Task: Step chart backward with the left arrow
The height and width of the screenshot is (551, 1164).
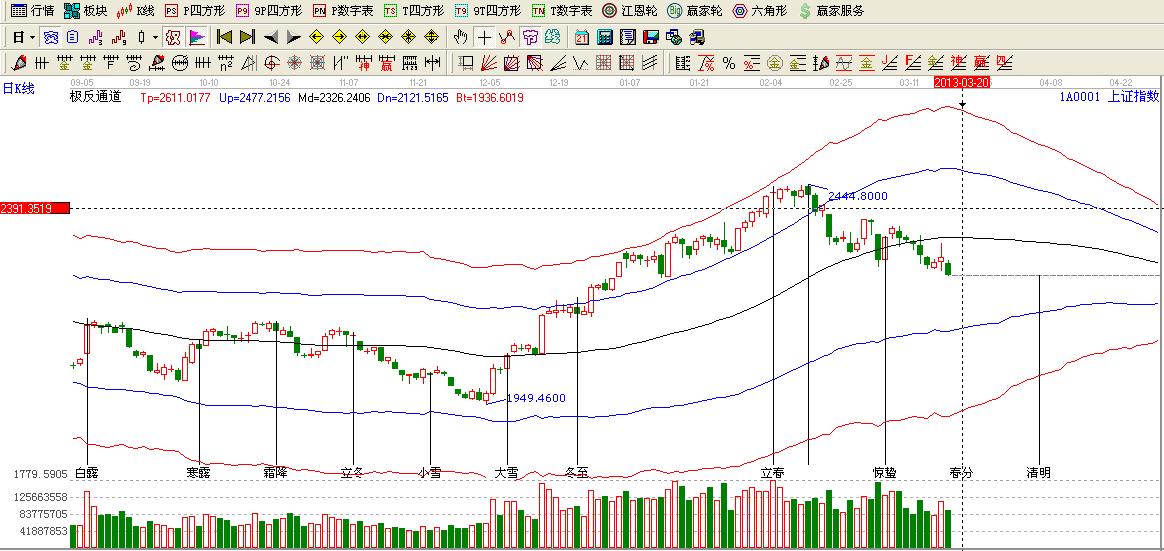Action: click(271, 38)
